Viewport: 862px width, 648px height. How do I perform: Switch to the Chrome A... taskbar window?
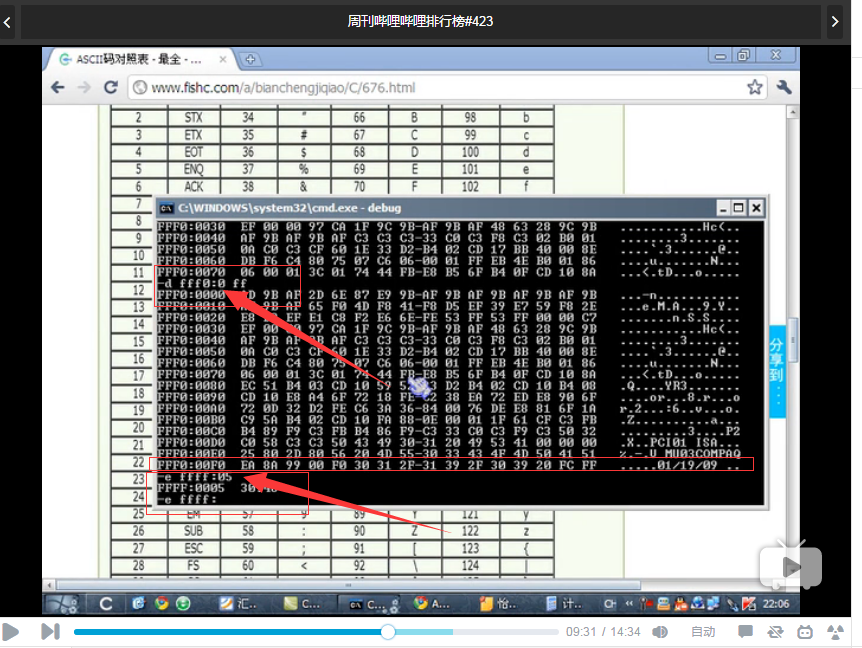tap(432, 604)
